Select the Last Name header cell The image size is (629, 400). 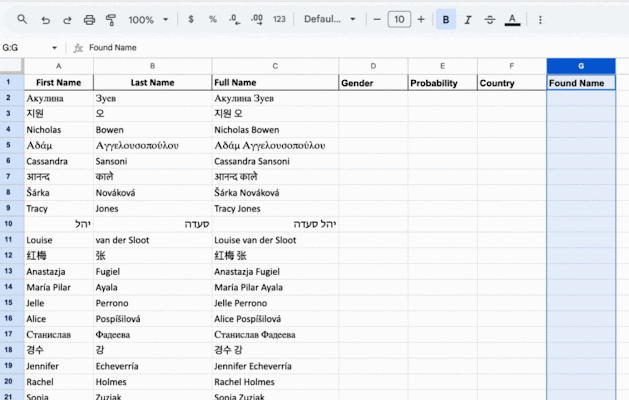(x=152, y=83)
